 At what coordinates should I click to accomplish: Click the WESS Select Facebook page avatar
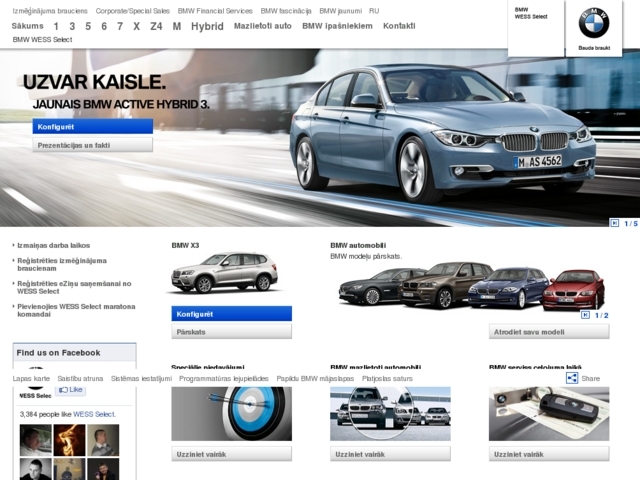[36, 392]
